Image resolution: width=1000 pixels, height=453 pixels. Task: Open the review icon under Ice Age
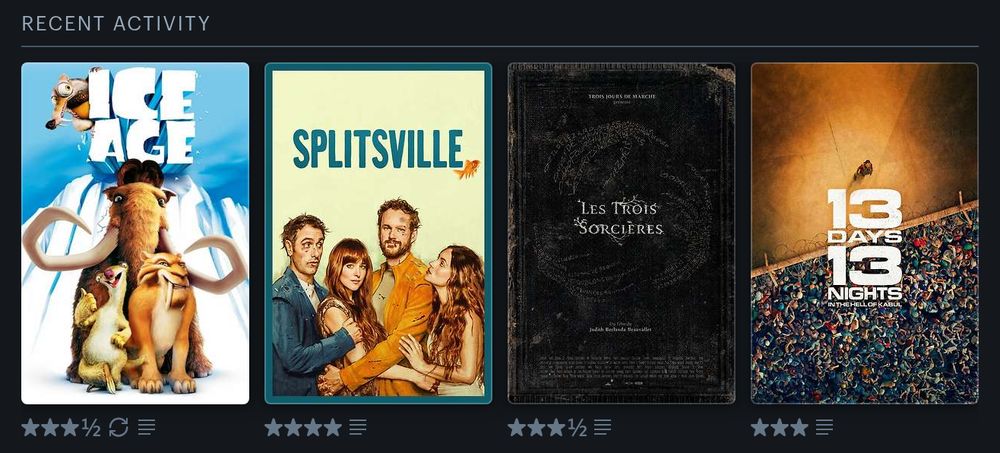pyautogui.click(x=147, y=427)
